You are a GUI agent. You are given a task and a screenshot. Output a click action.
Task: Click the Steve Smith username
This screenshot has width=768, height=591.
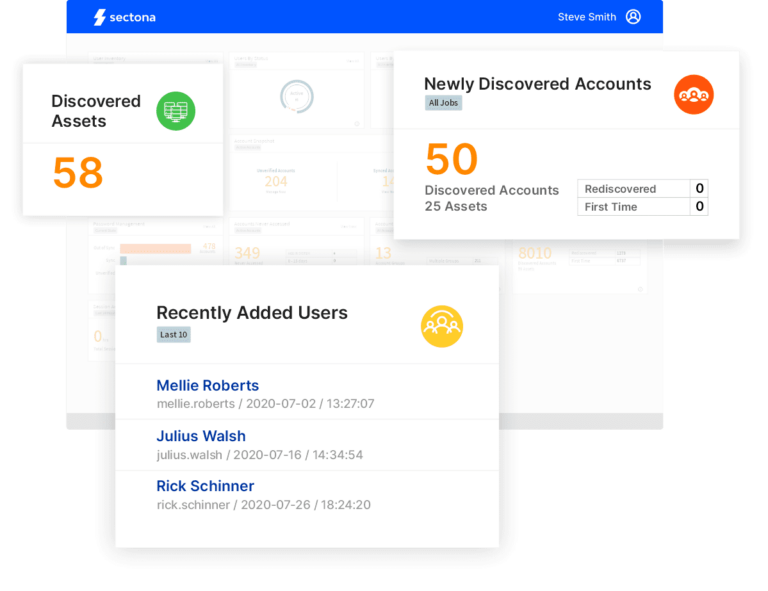point(587,17)
